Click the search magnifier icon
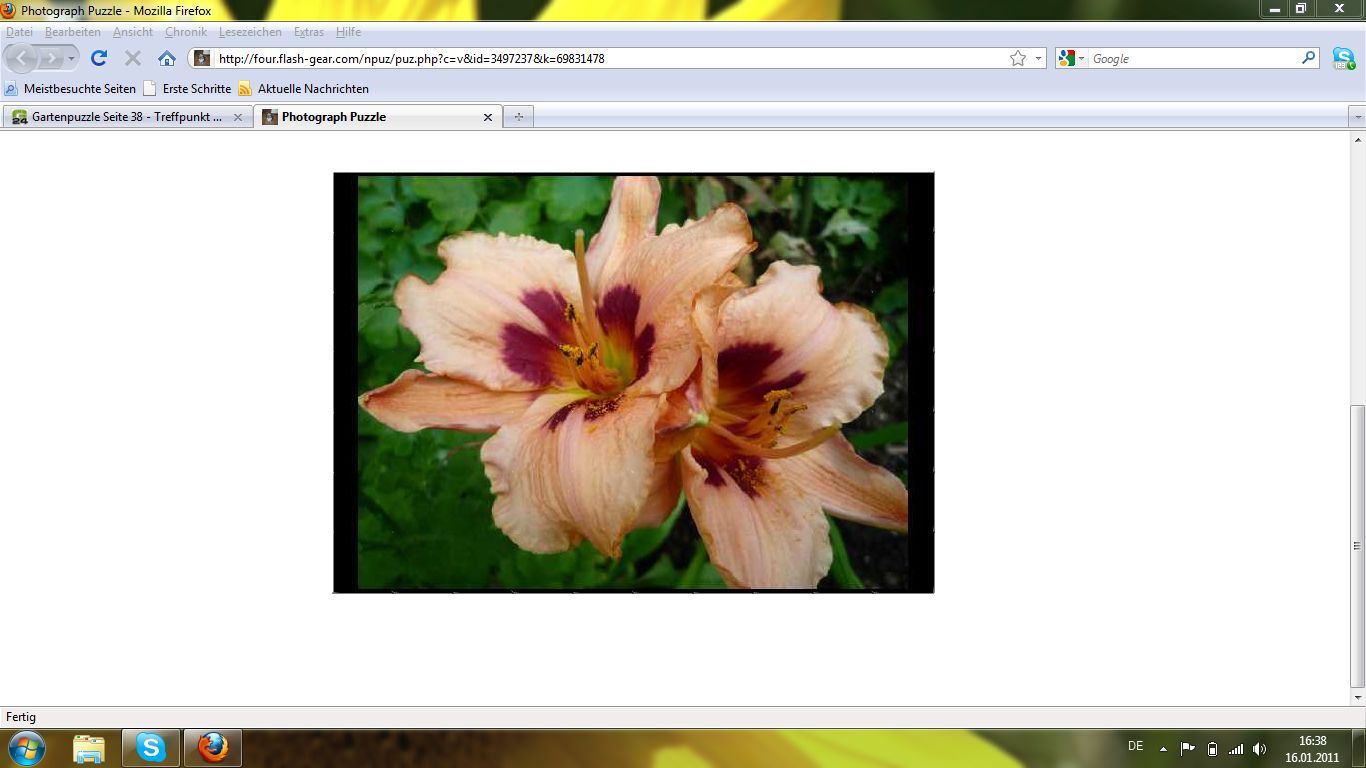This screenshot has width=1366, height=768. (x=1308, y=58)
